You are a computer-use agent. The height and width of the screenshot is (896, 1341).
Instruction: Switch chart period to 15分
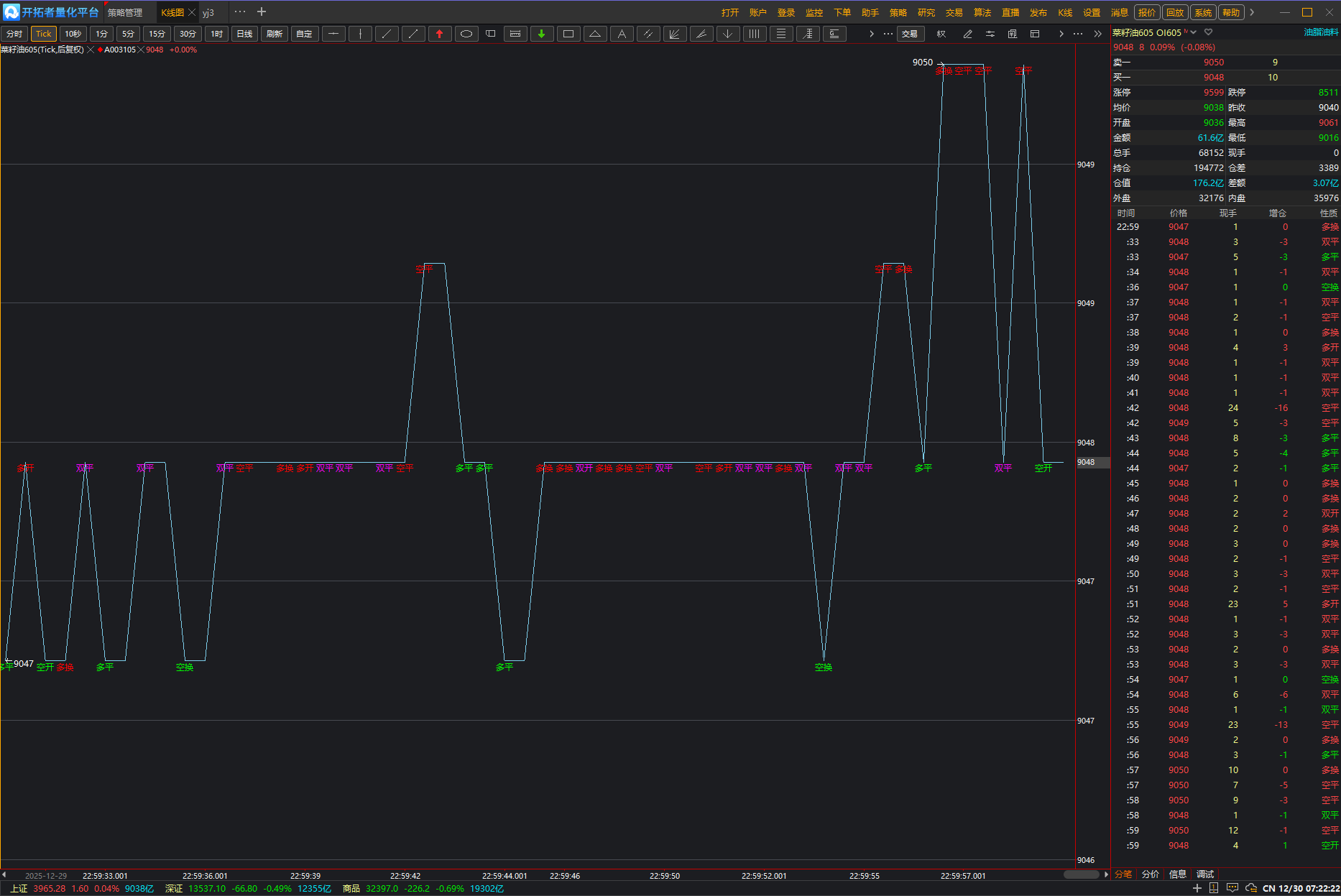point(157,34)
